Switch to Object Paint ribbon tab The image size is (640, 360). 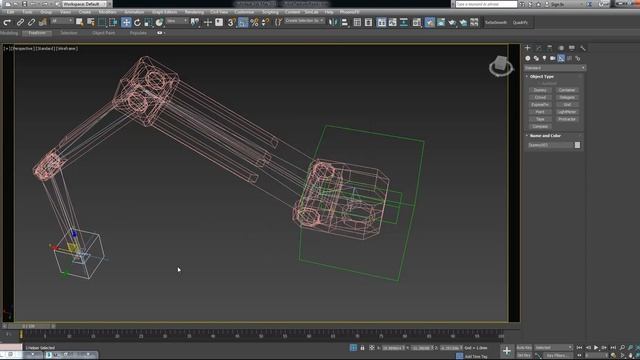104,33
